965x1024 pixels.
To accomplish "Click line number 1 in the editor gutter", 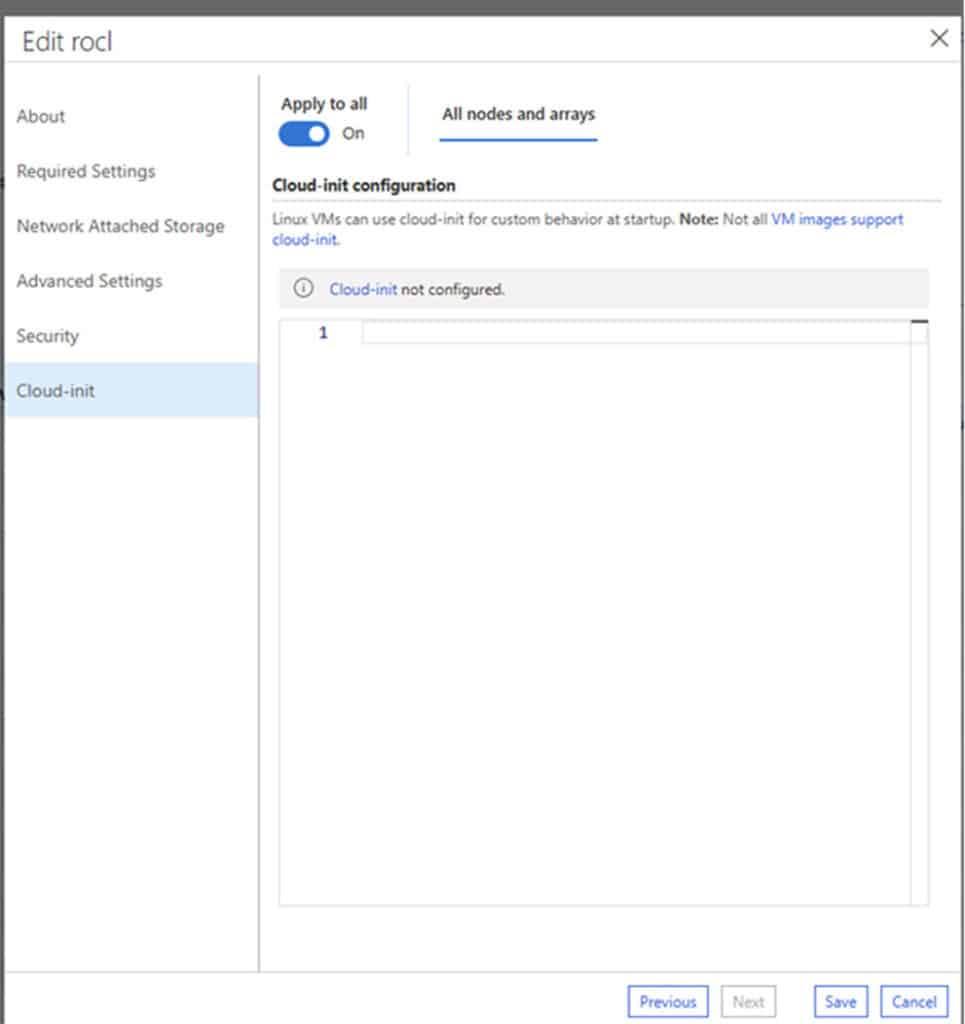I will pyautogui.click(x=323, y=333).
